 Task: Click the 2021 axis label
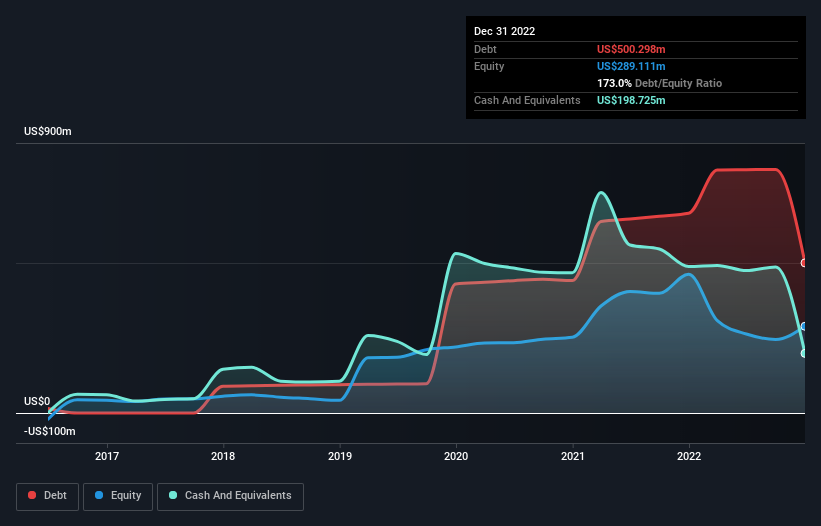click(573, 456)
